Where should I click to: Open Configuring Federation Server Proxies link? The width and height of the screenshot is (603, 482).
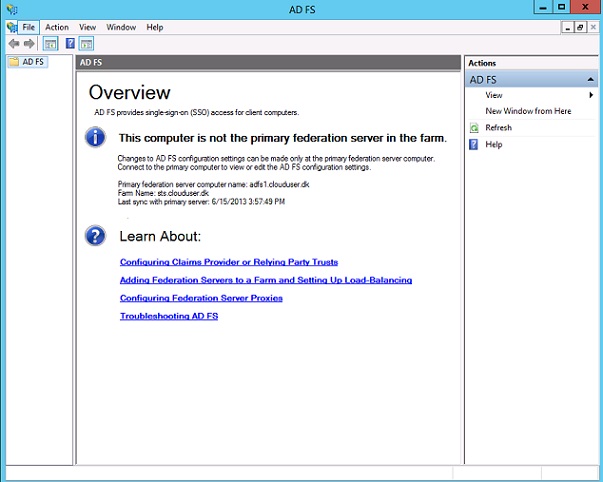pos(201,298)
